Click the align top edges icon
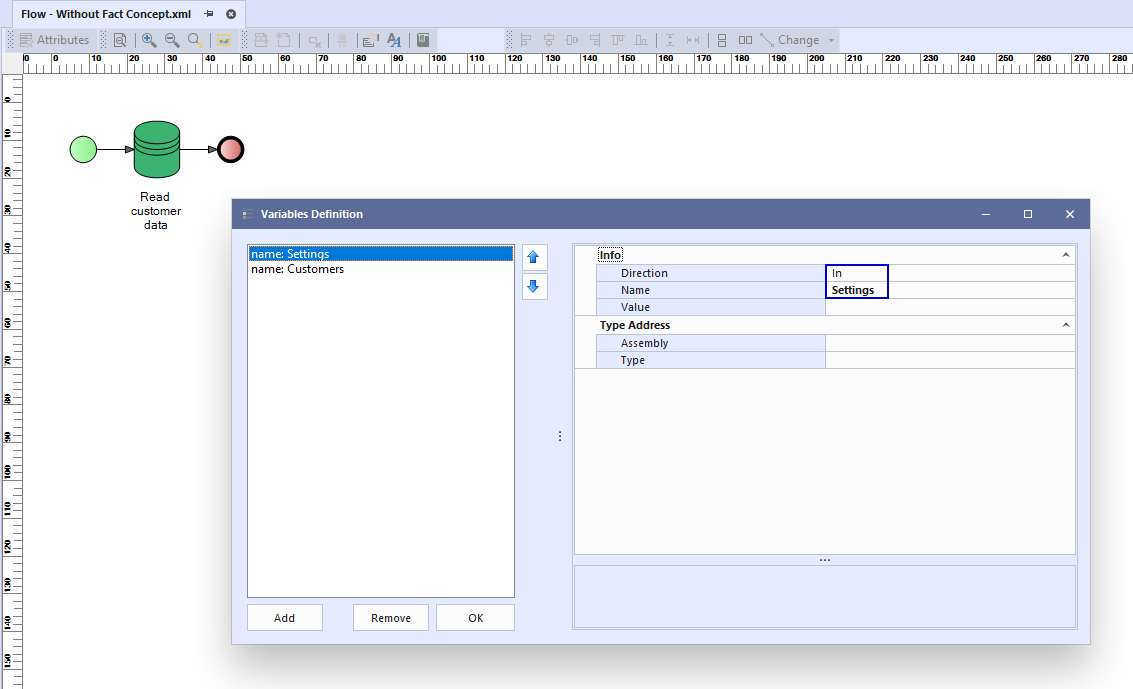This screenshot has width=1133, height=689. click(618, 40)
